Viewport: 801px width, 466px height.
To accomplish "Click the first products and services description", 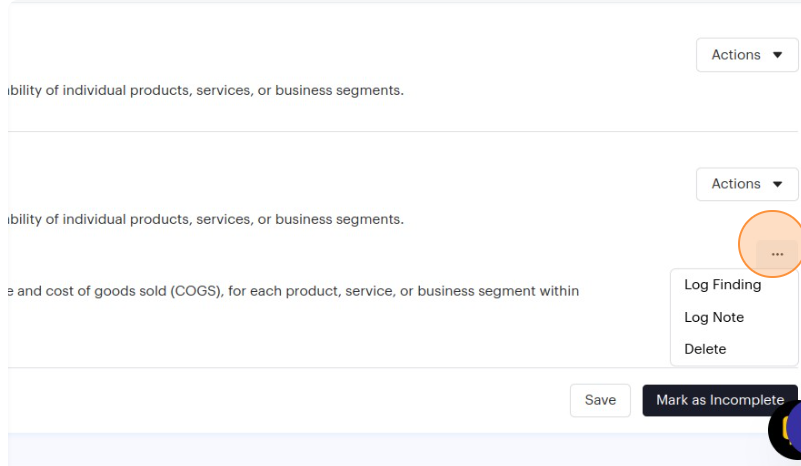I will coord(206,90).
